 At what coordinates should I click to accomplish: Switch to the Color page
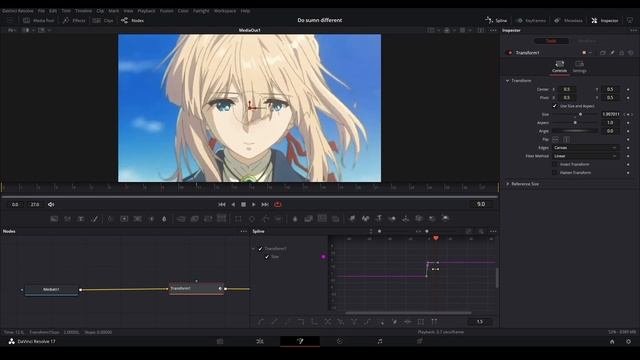pyautogui.click(x=340, y=341)
